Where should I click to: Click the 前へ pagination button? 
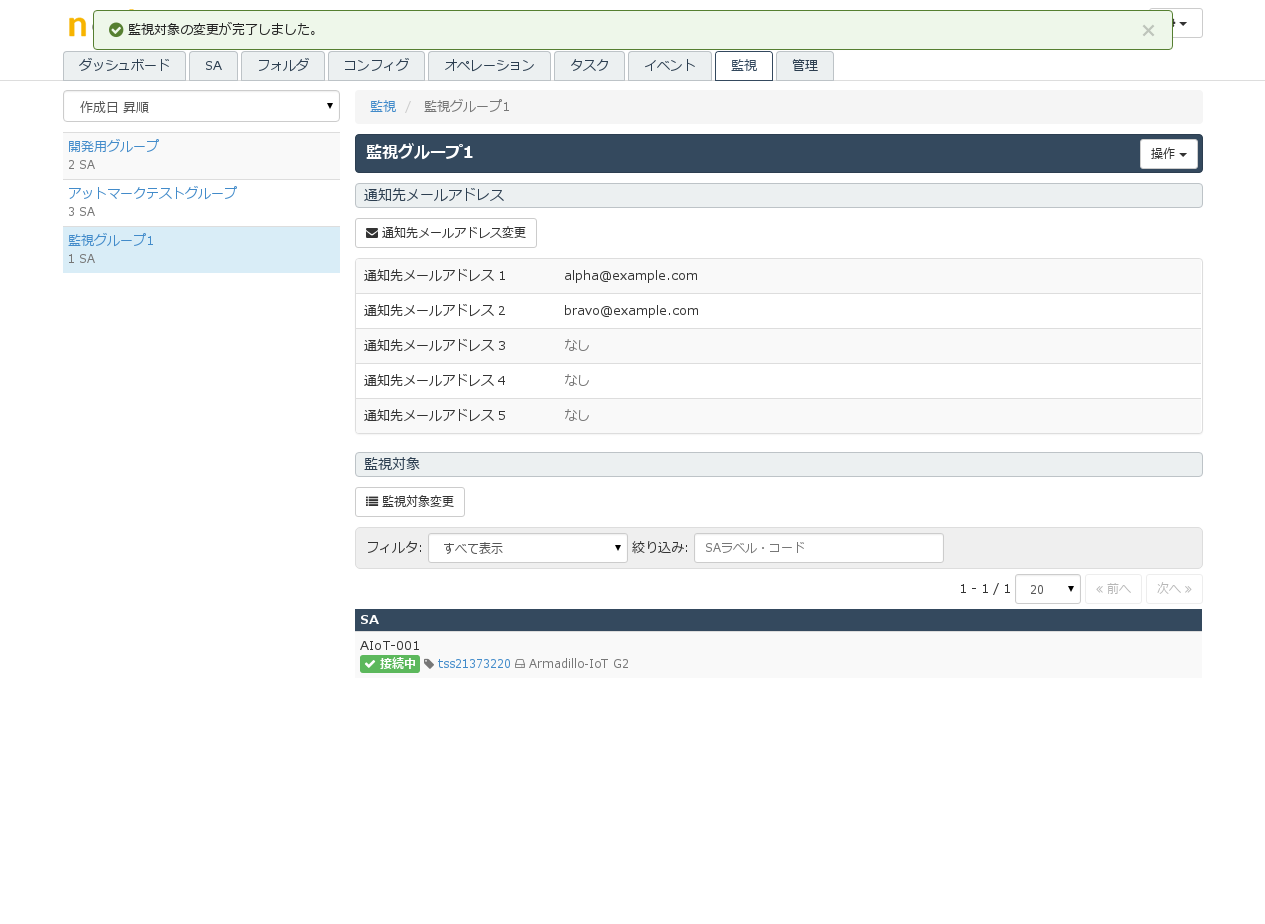pos(1113,589)
